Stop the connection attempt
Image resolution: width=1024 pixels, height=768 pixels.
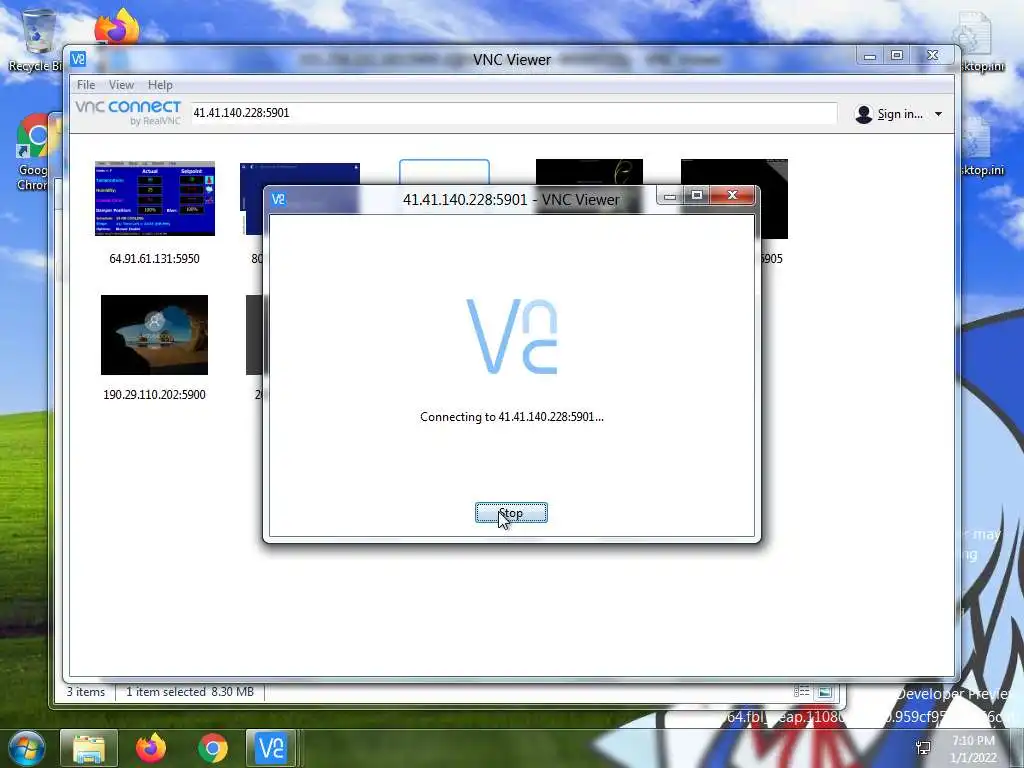[x=511, y=513]
